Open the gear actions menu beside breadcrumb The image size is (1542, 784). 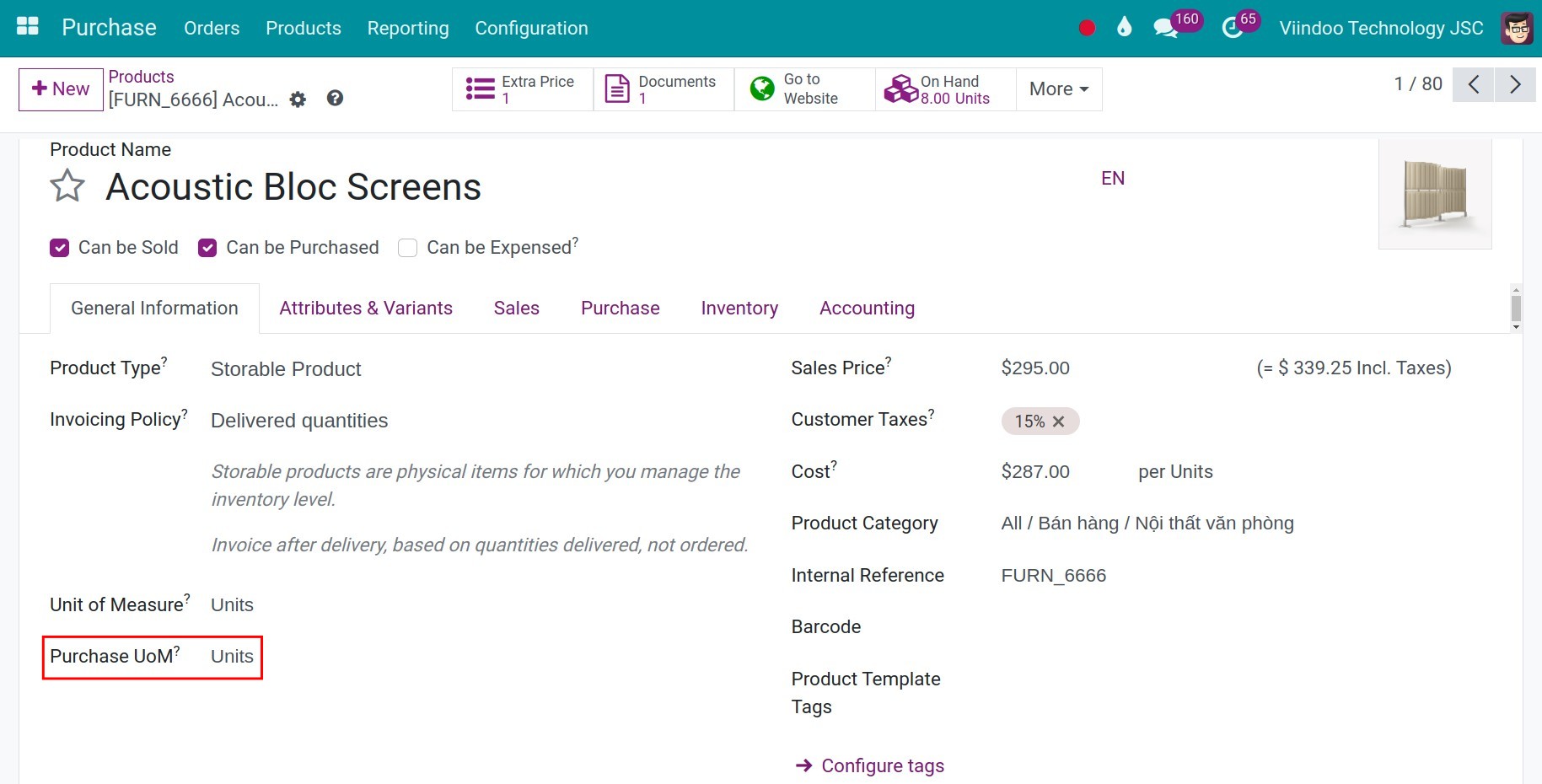click(x=298, y=99)
